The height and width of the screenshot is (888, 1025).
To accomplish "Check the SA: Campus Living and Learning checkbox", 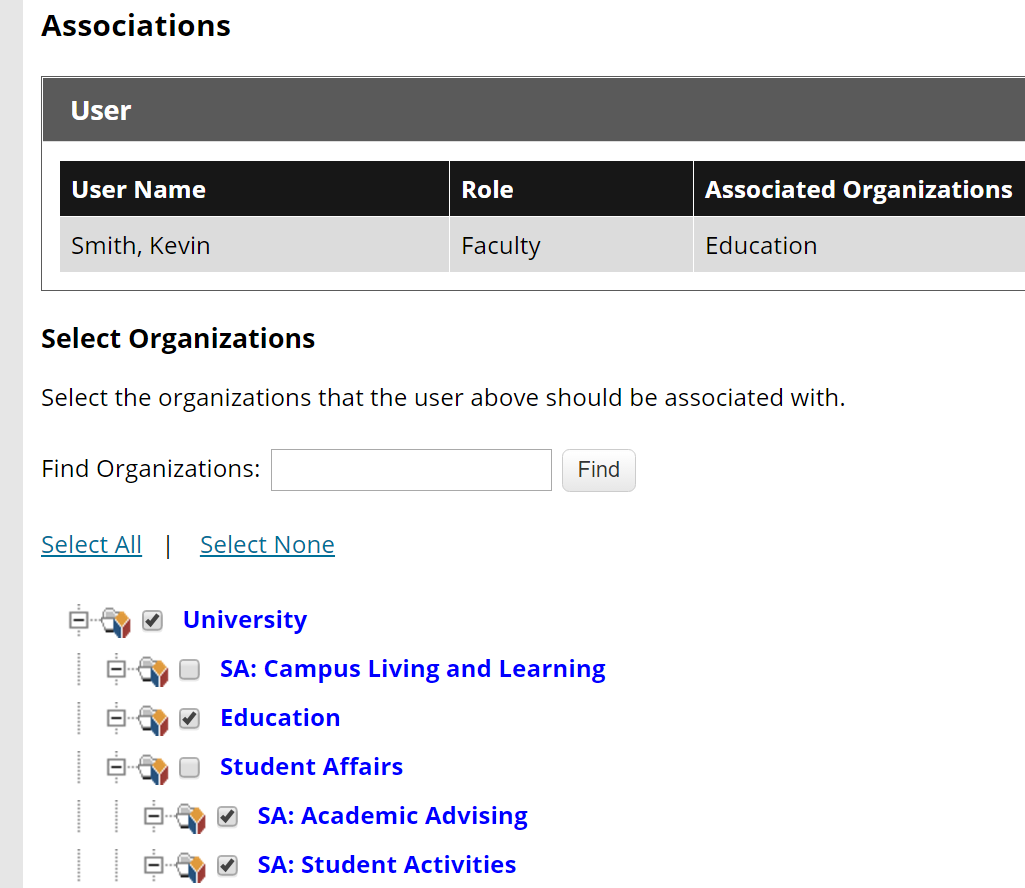I will click(x=190, y=669).
